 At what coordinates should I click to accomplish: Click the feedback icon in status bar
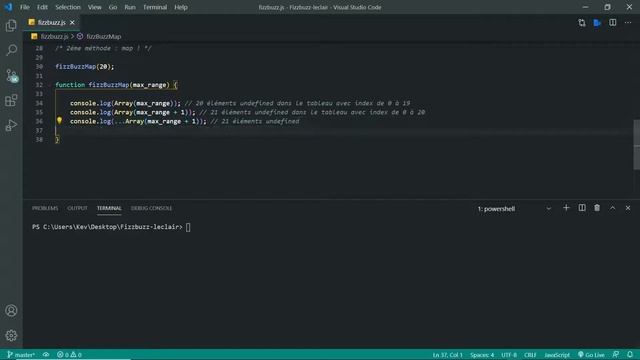(x=616, y=355)
